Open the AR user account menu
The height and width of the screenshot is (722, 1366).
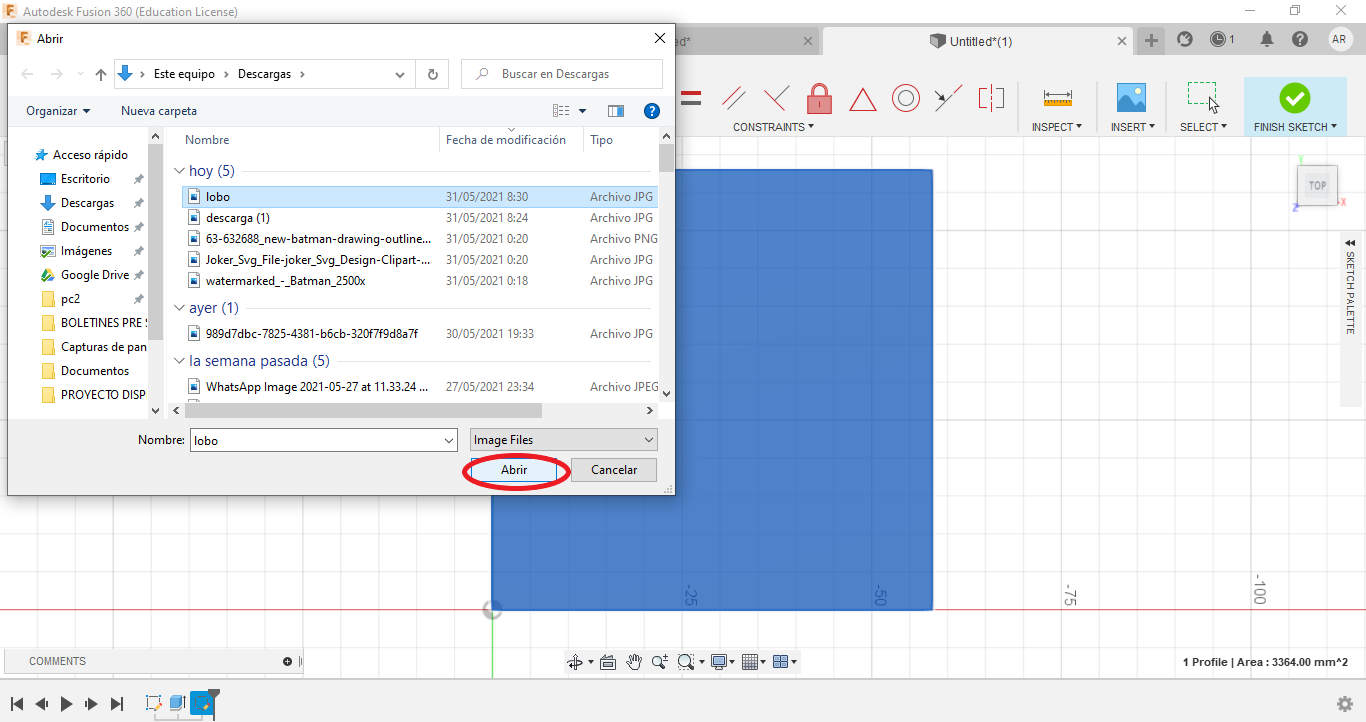click(x=1340, y=39)
